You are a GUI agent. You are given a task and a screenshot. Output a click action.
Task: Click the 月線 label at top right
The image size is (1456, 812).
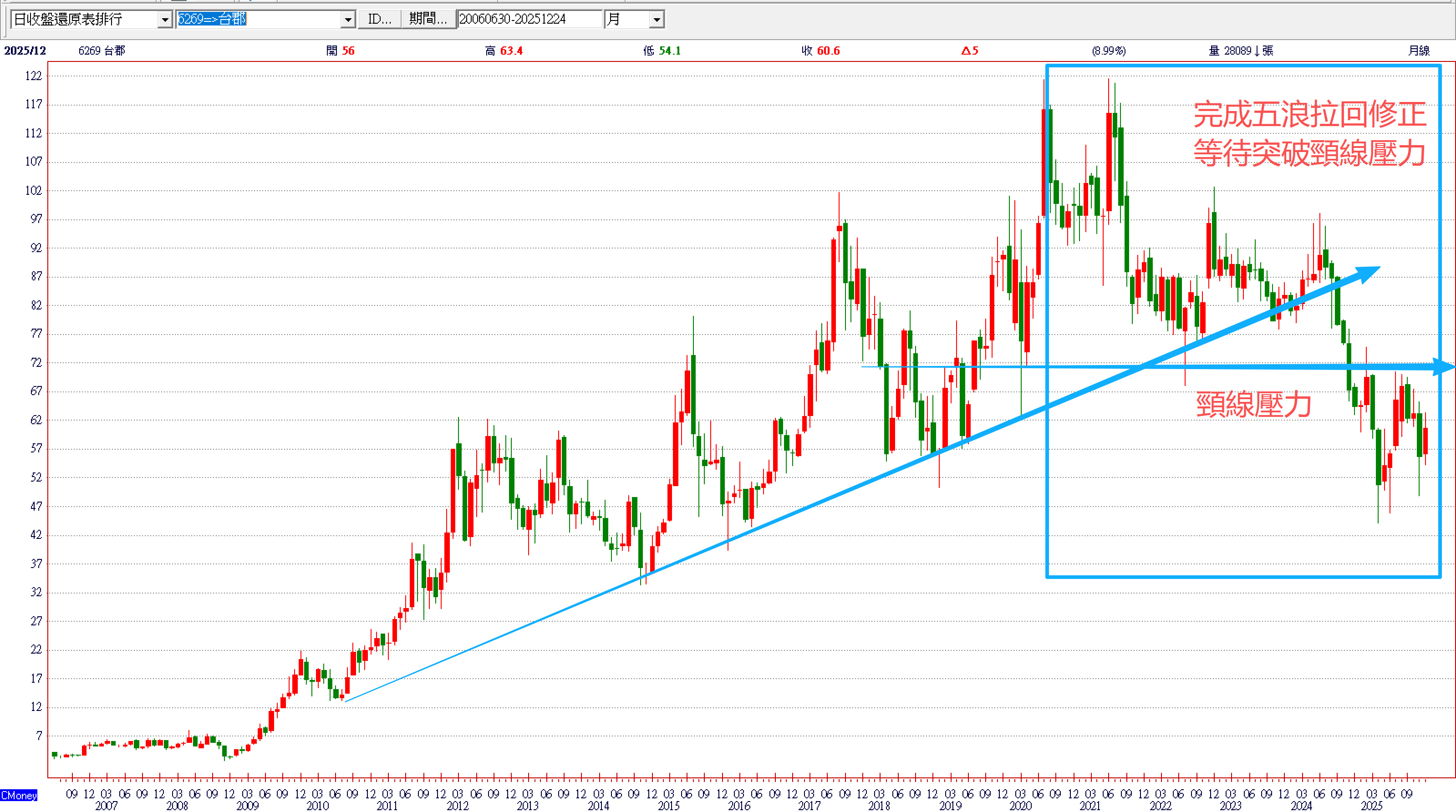click(x=1419, y=51)
